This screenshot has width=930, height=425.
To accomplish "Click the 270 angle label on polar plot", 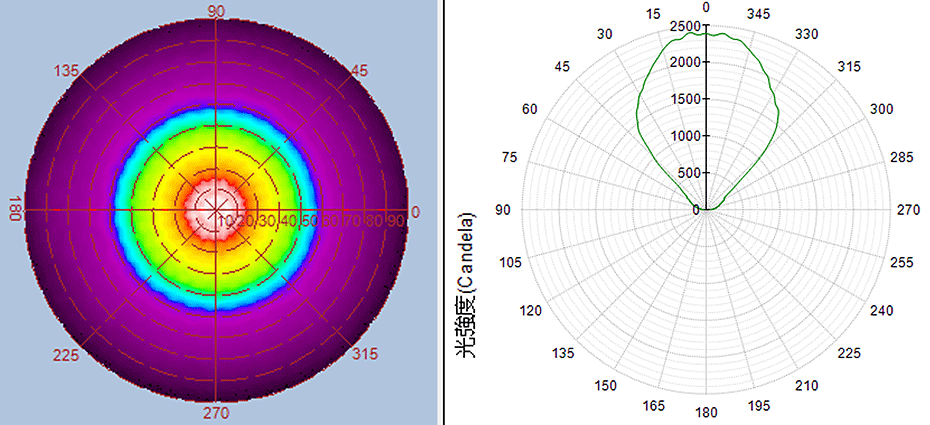I will 908,210.
